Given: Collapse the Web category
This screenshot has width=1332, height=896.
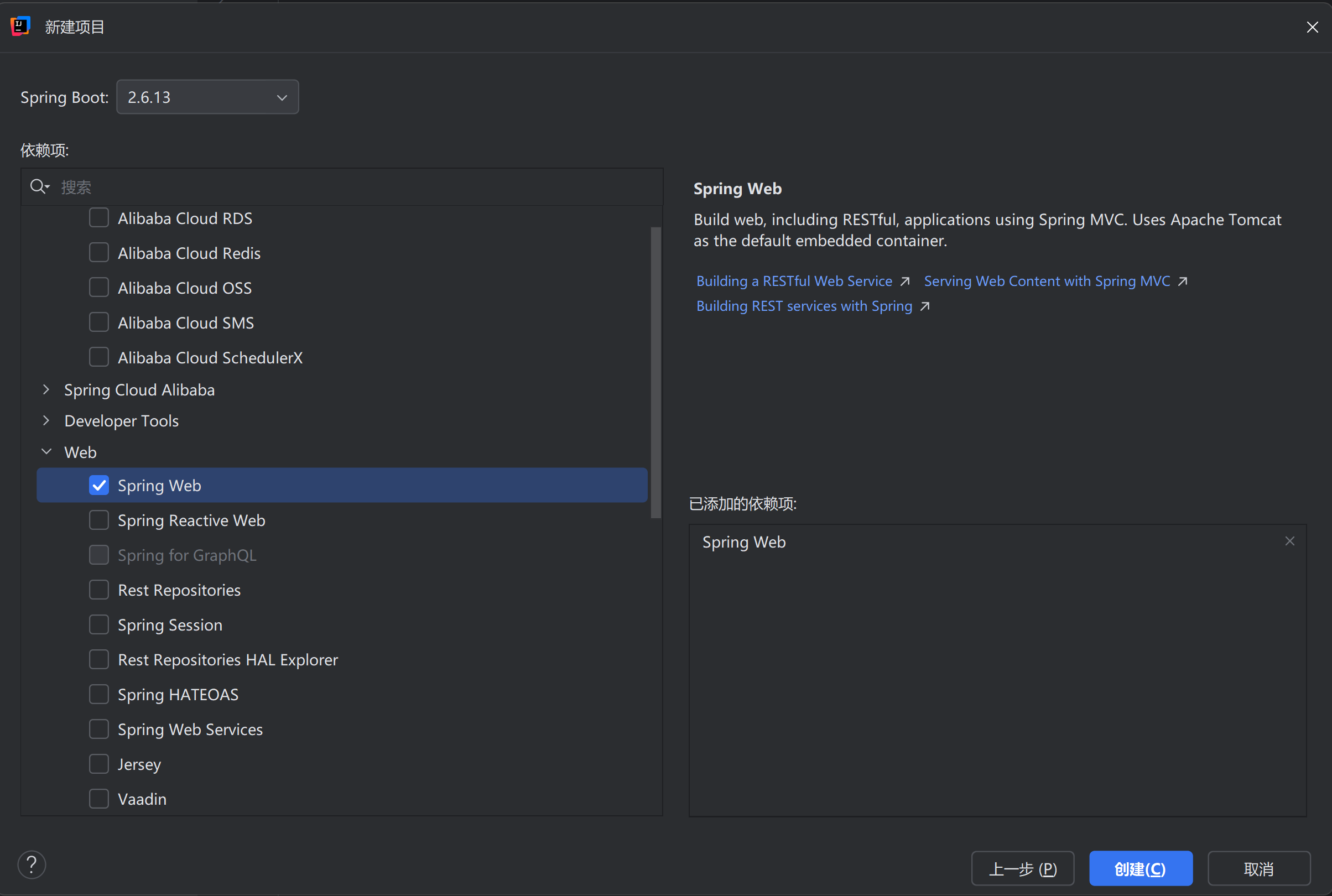Looking at the screenshot, I should [x=46, y=452].
